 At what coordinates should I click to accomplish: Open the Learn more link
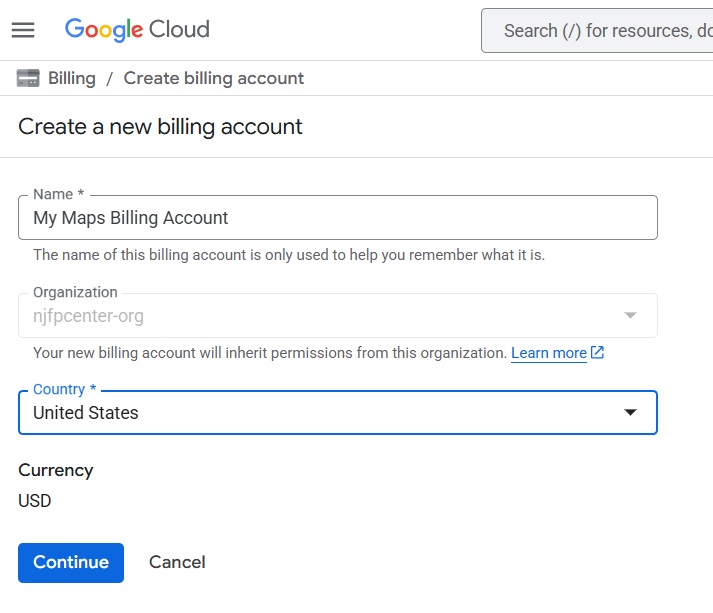pos(548,353)
